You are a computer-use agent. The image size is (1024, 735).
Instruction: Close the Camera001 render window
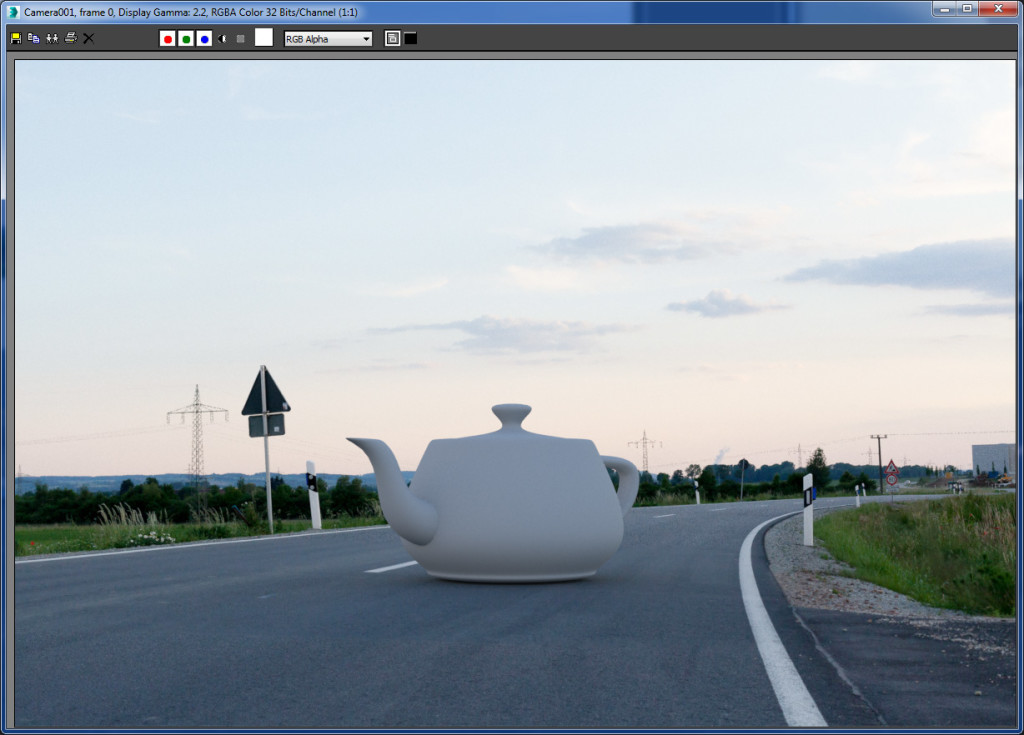[x=999, y=10]
